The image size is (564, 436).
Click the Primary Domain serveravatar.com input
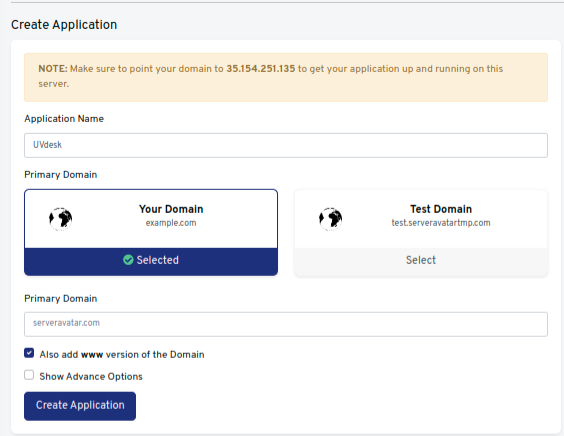point(286,324)
